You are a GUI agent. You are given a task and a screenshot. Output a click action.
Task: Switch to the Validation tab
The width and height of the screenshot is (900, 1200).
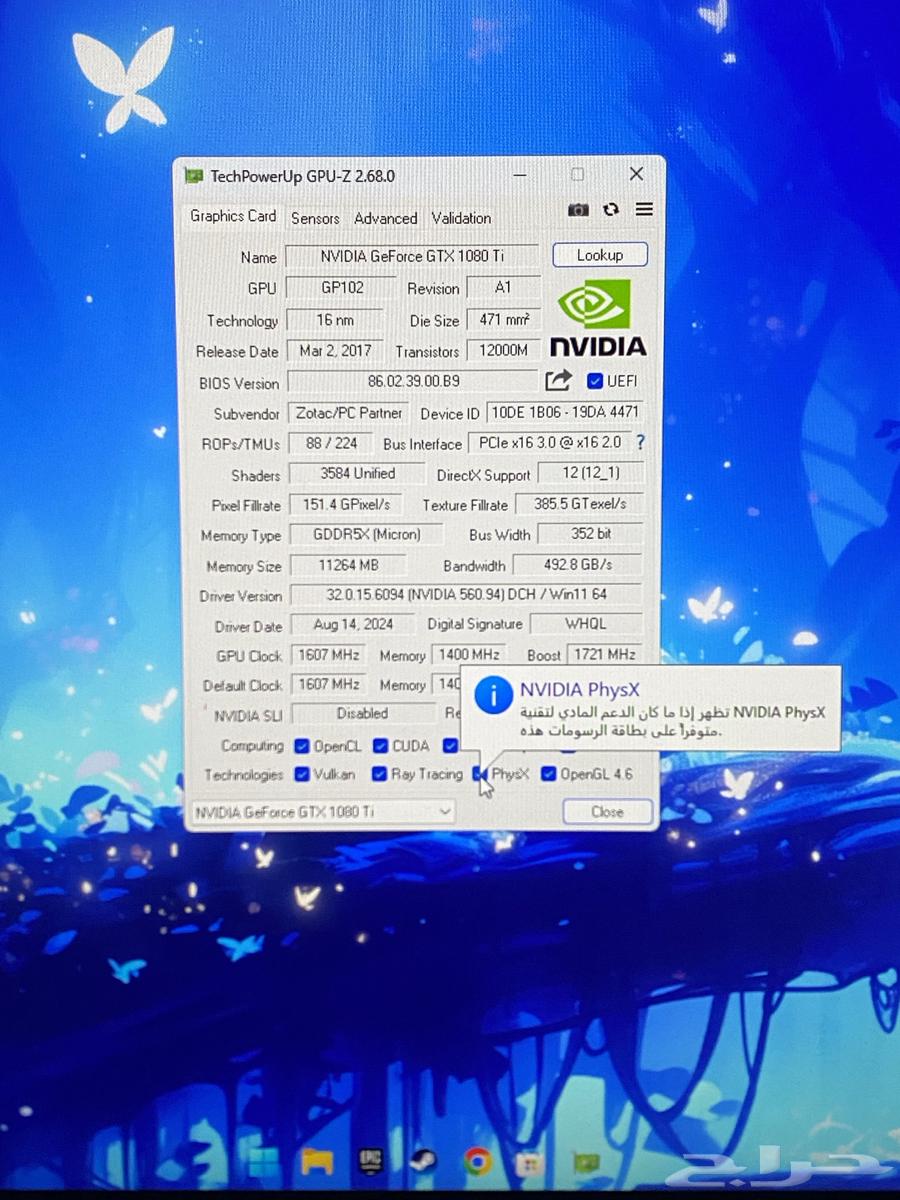[x=461, y=218]
